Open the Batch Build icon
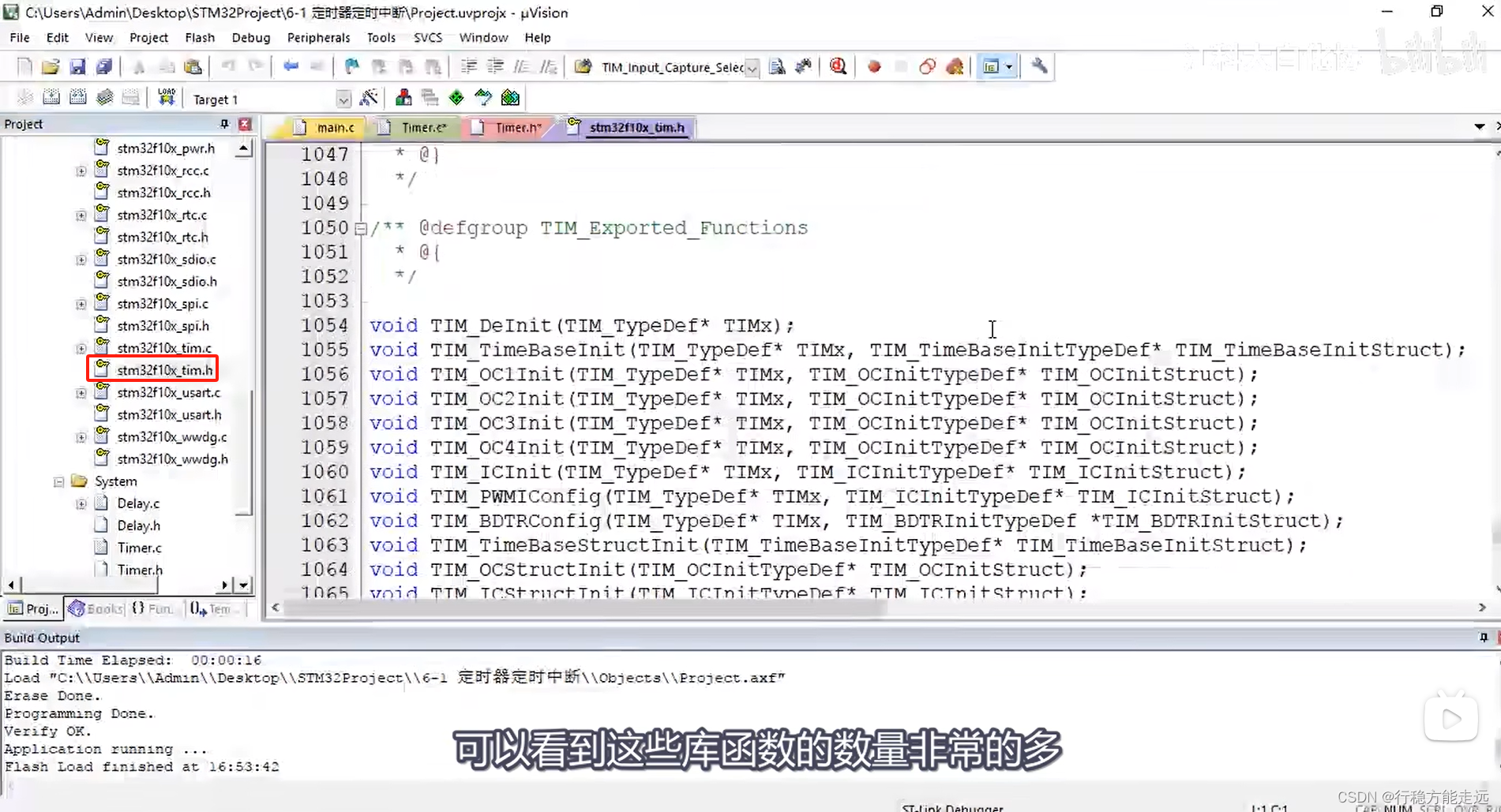The width and height of the screenshot is (1501, 812). (104, 98)
